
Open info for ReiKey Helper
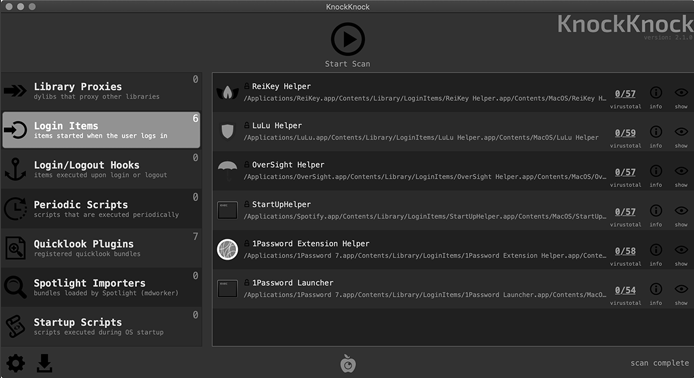point(656,93)
